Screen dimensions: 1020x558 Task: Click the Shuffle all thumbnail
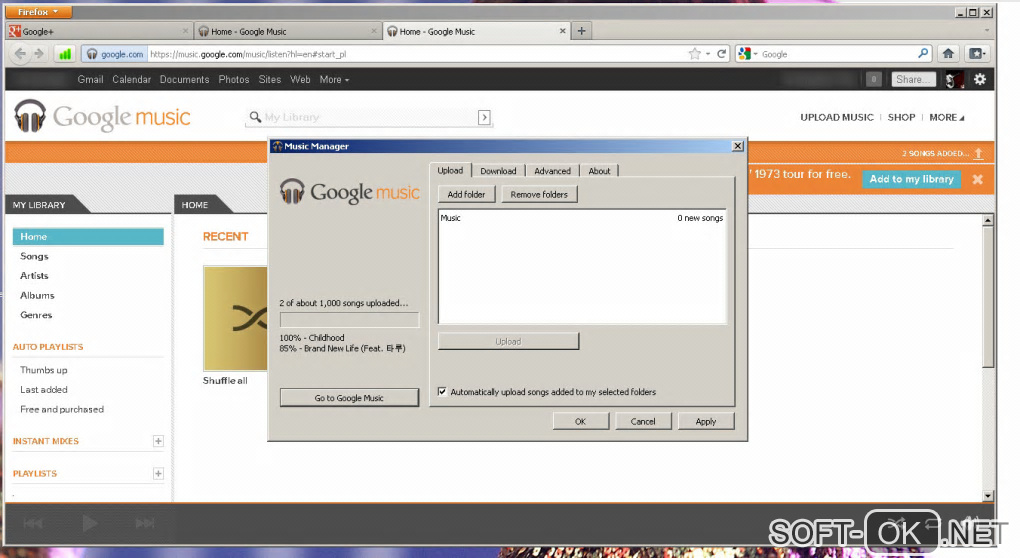coord(235,318)
